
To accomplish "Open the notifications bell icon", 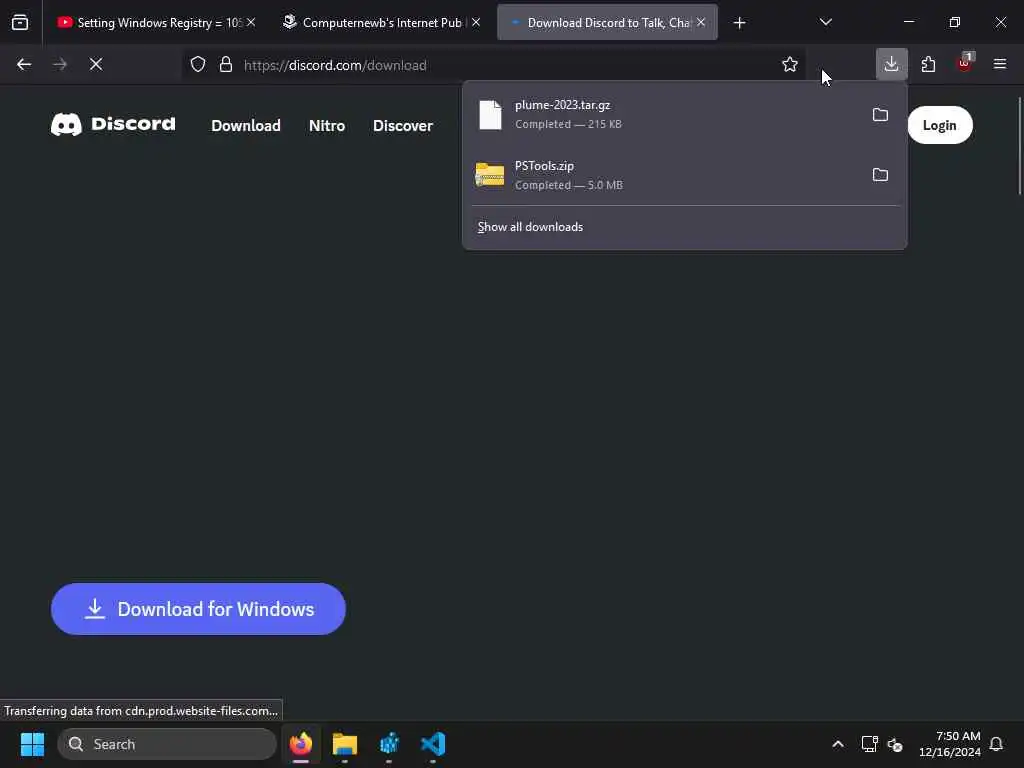I will 997,744.
